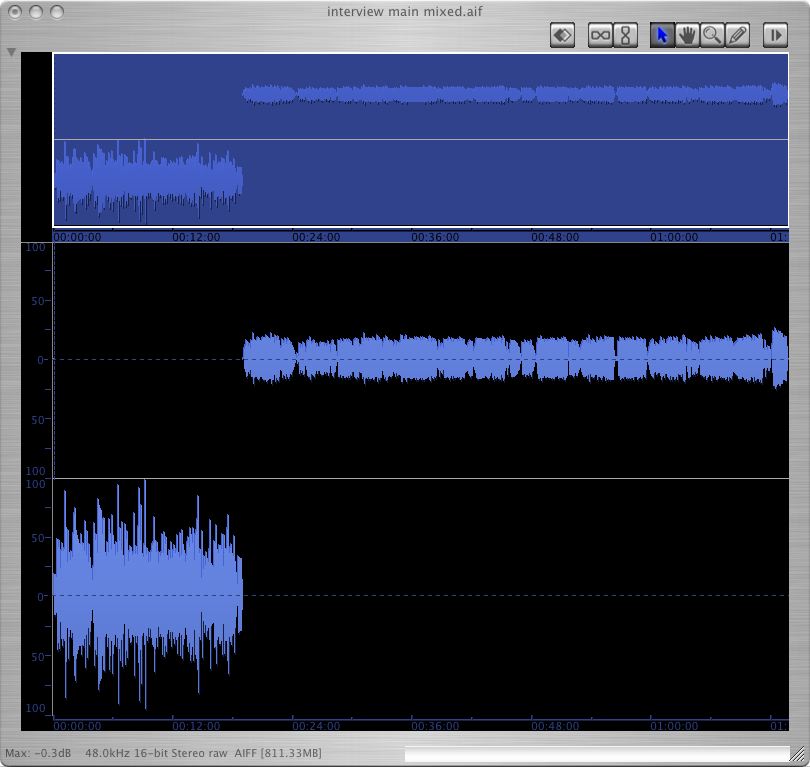Collapse the overview disclosure triangle
The image size is (810, 767).
pos(11,52)
